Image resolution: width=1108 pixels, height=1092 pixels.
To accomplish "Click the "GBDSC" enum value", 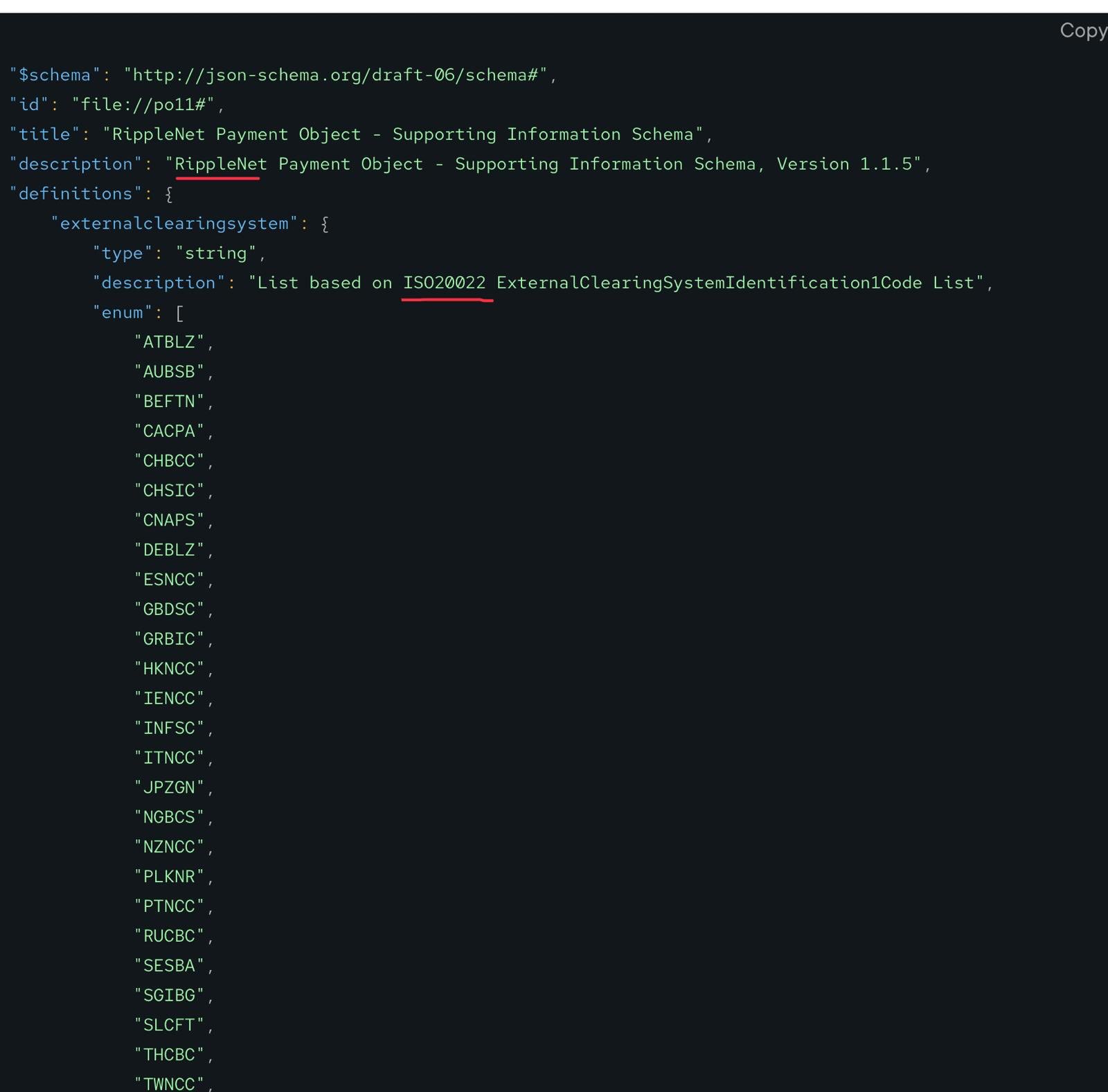I will [x=170, y=609].
